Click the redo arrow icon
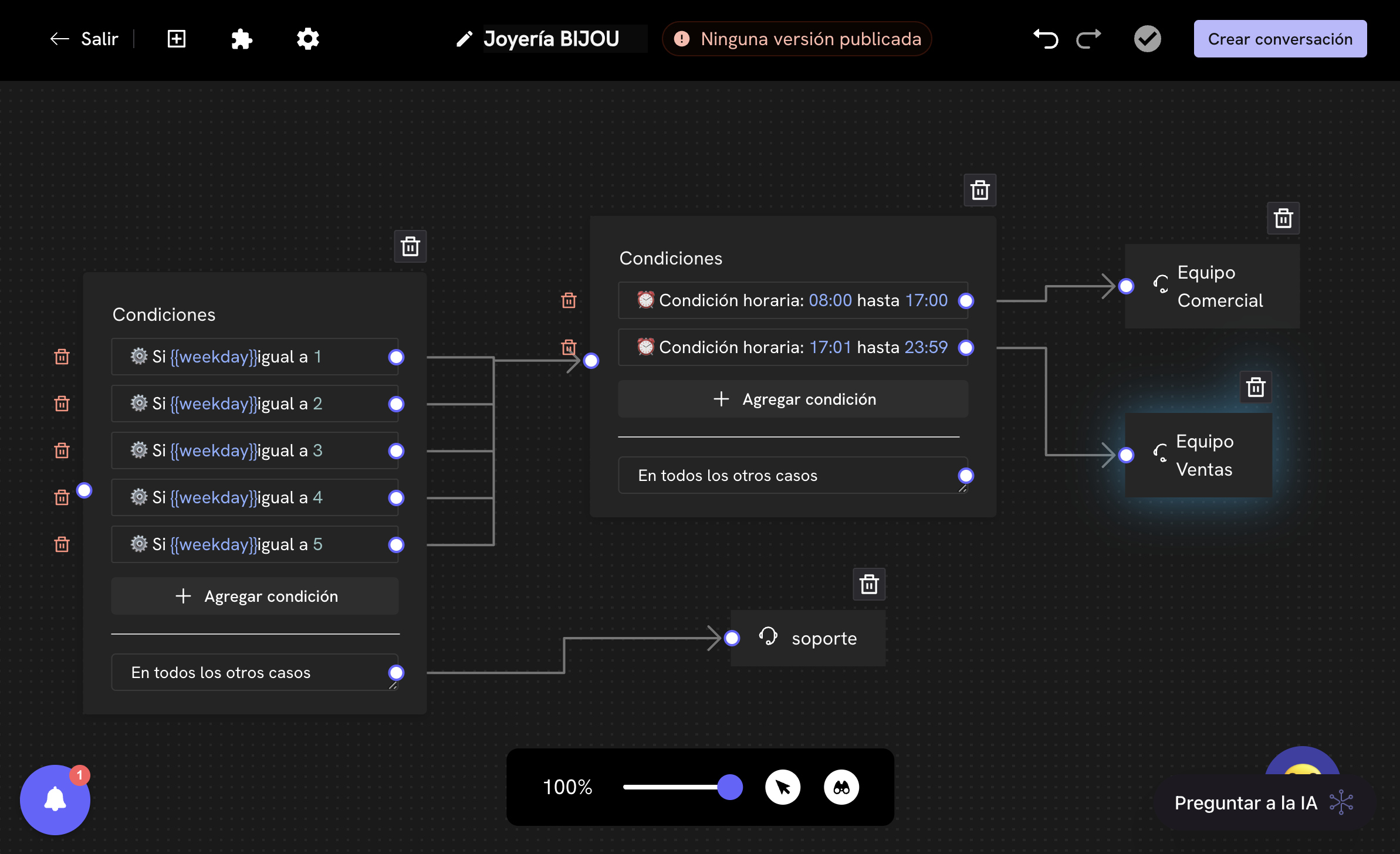Viewport: 1400px width, 854px height. pos(1088,39)
